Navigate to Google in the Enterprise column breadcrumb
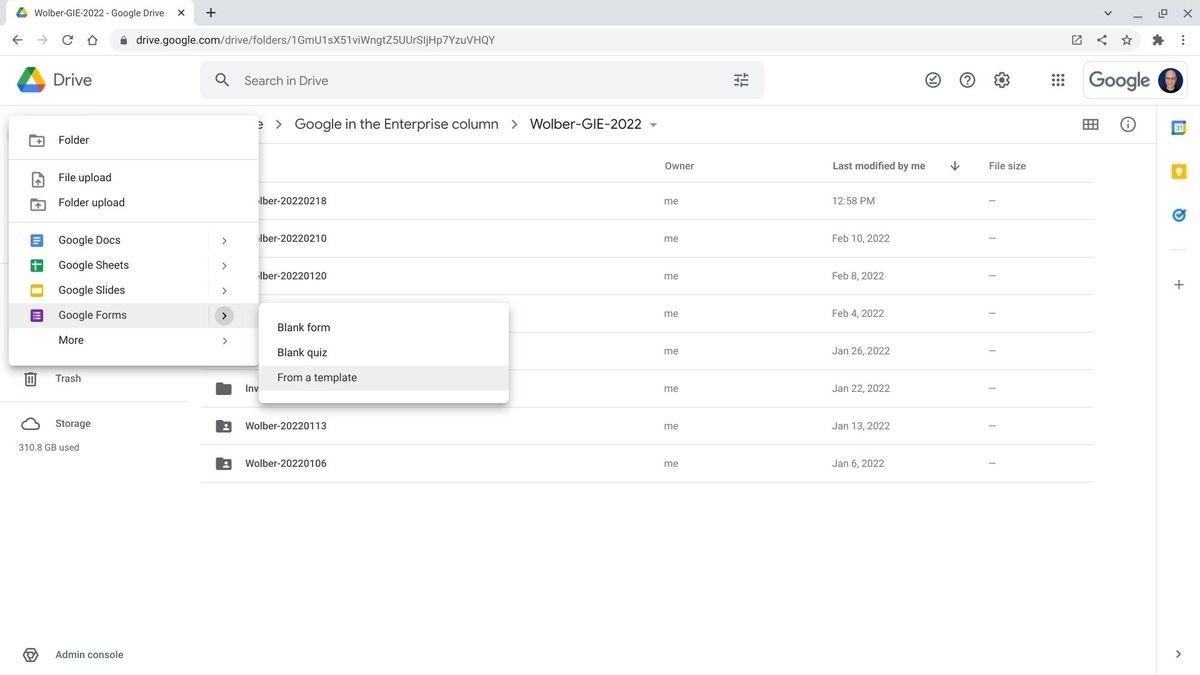Viewport: 1200px width, 675px height. click(395, 124)
